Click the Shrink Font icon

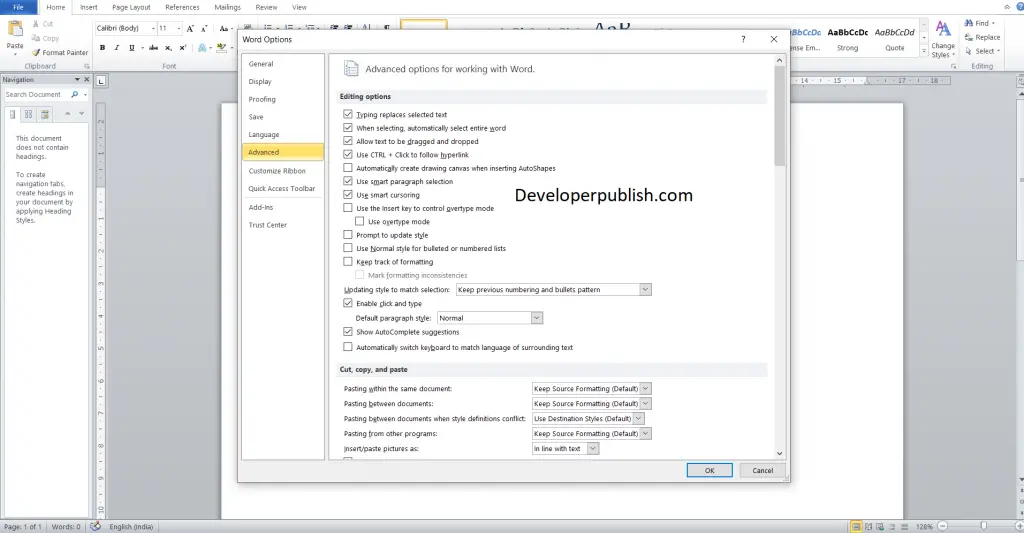204,29
